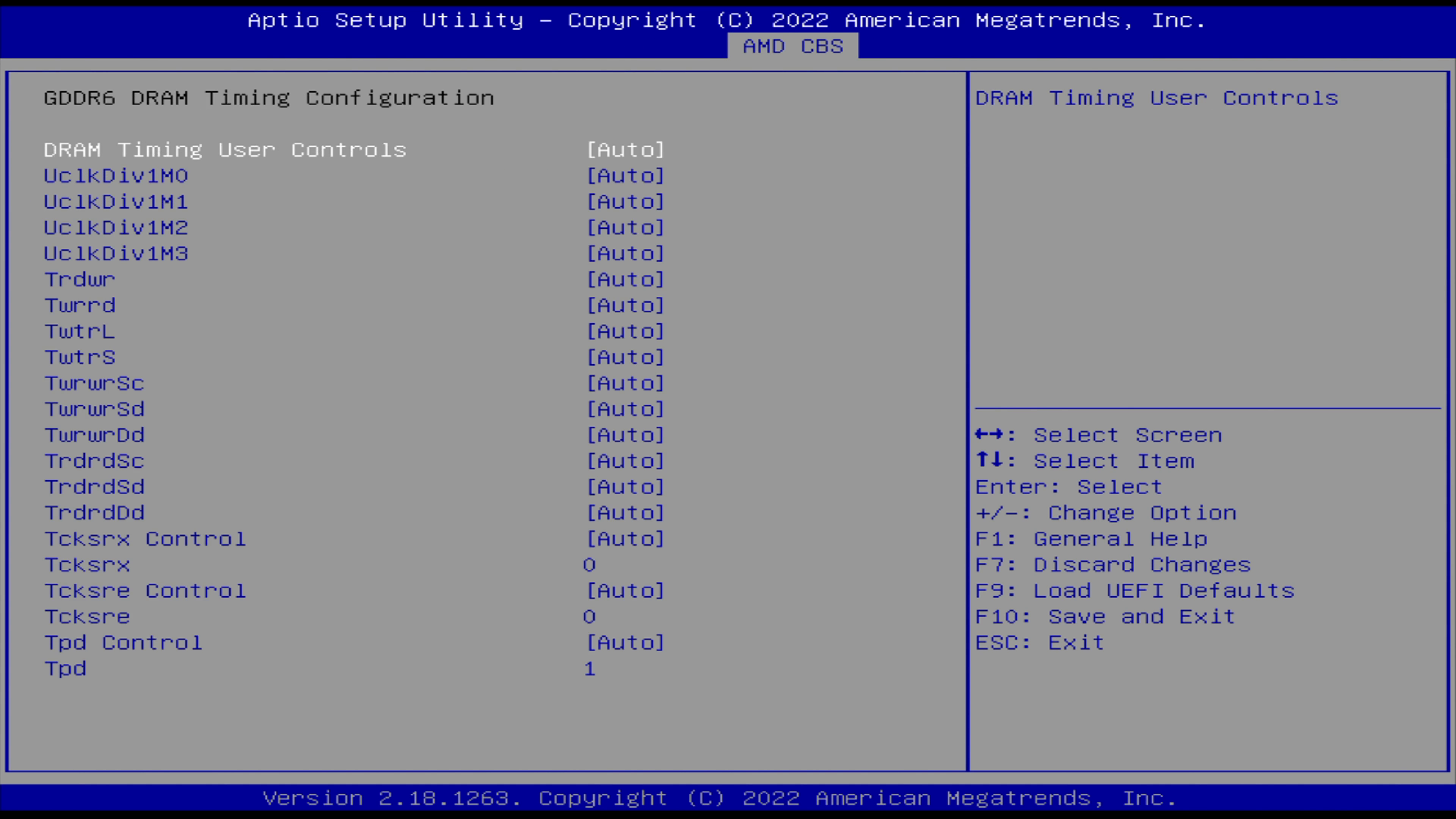Select the Tcksrx Control label

[145, 539]
